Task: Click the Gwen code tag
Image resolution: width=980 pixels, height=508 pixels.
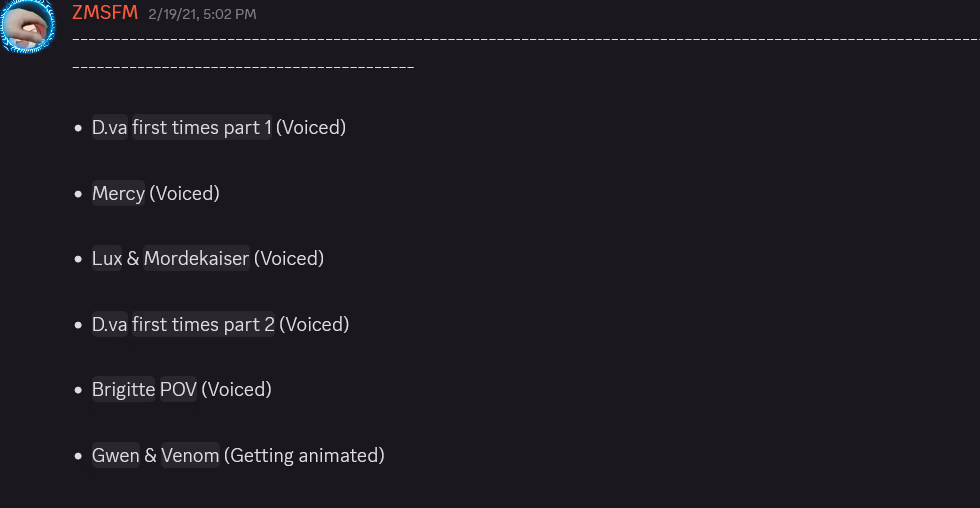Action: [116, 456]
